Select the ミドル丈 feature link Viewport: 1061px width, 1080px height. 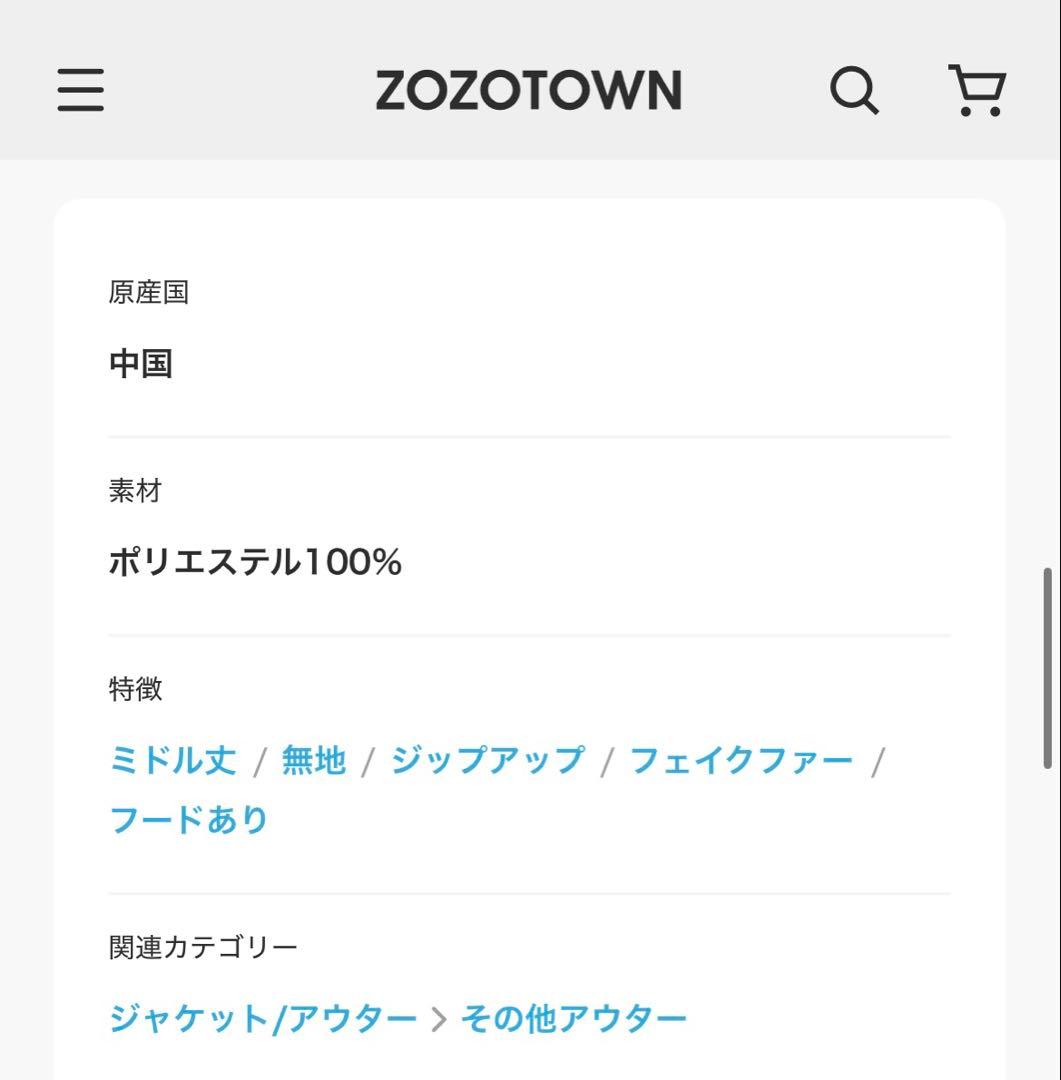point(172,761)
